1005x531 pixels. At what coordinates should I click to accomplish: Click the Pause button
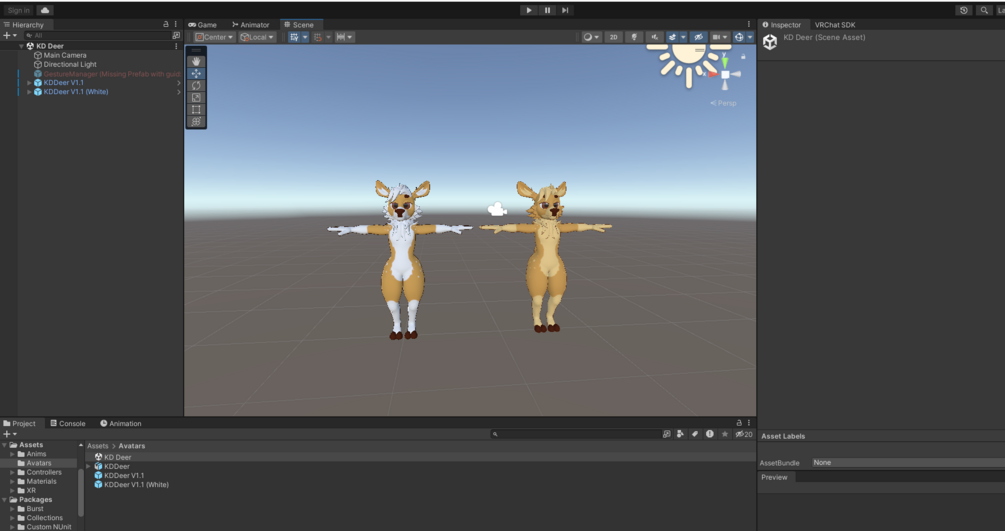point(547,10)
